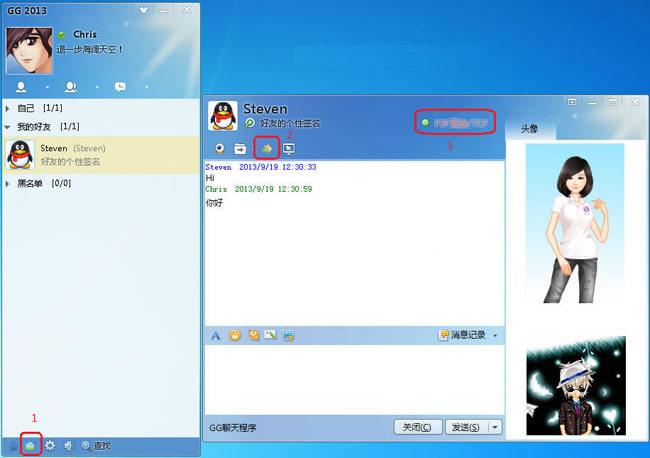Minimize the GG 2013 main window

[x=164, y=10]
